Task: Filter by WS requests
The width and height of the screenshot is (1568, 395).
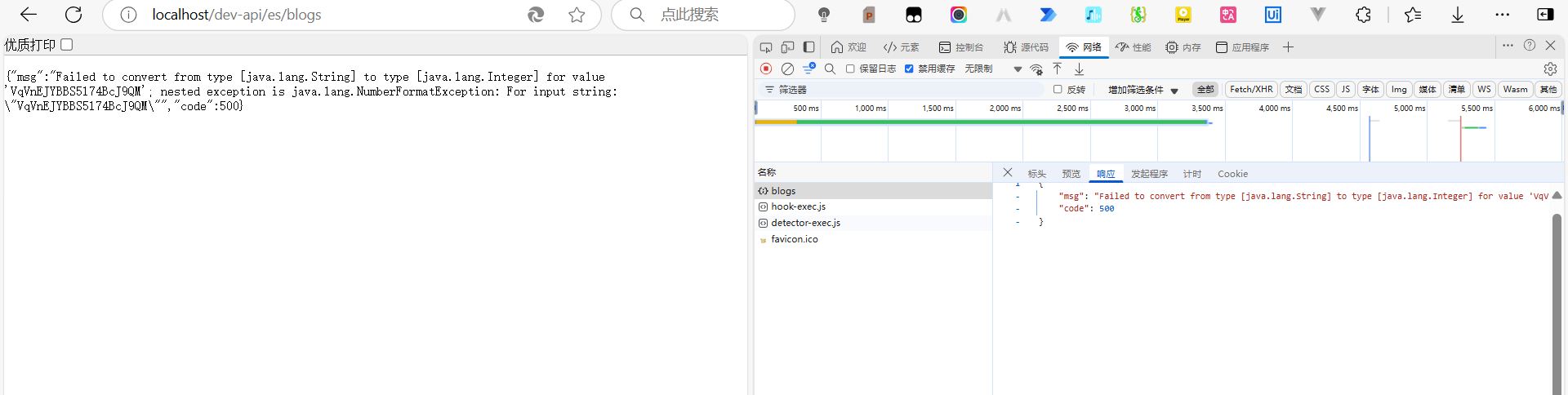Action: tap(1484, 90)
